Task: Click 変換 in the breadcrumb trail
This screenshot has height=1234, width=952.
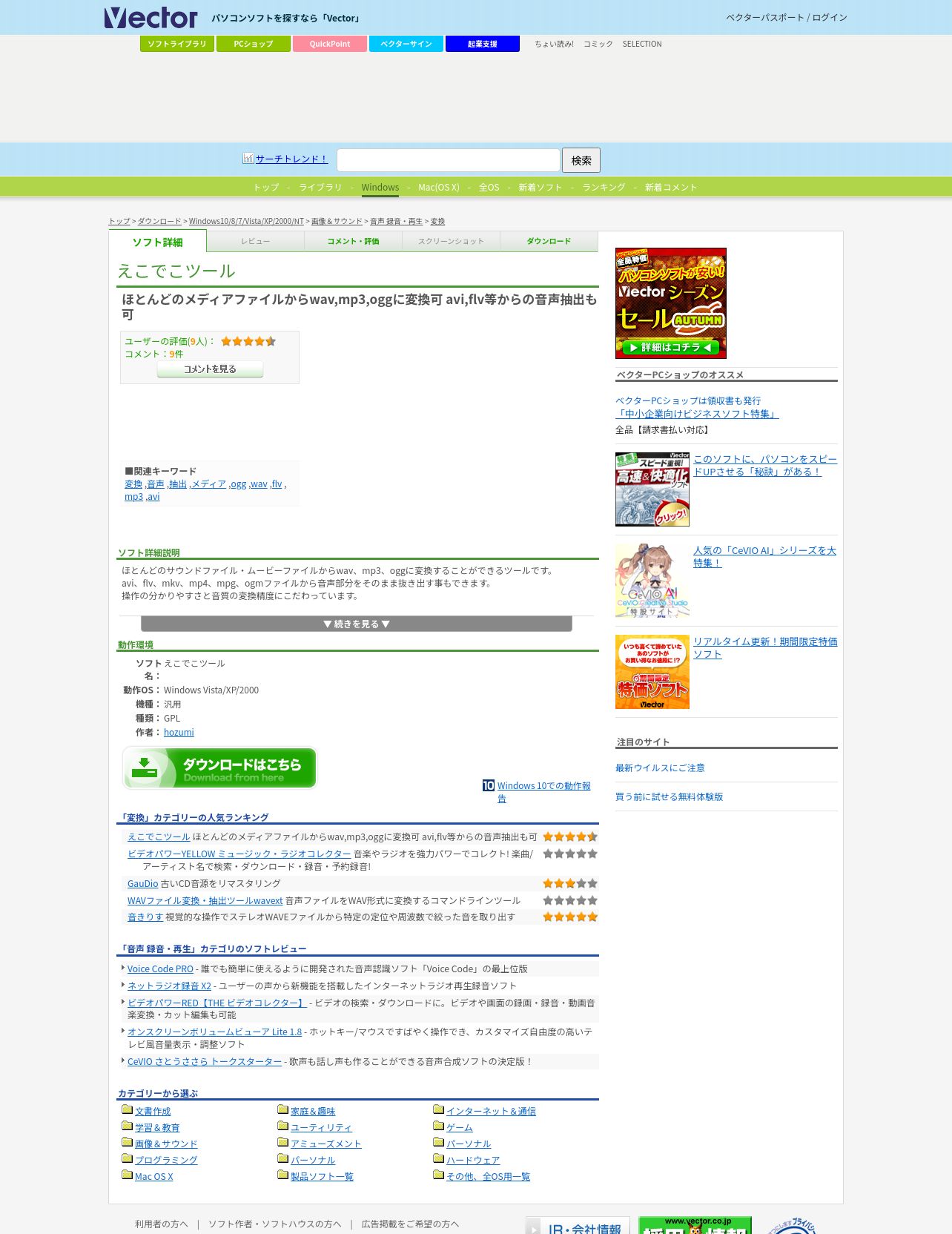Action: (437, 221)
